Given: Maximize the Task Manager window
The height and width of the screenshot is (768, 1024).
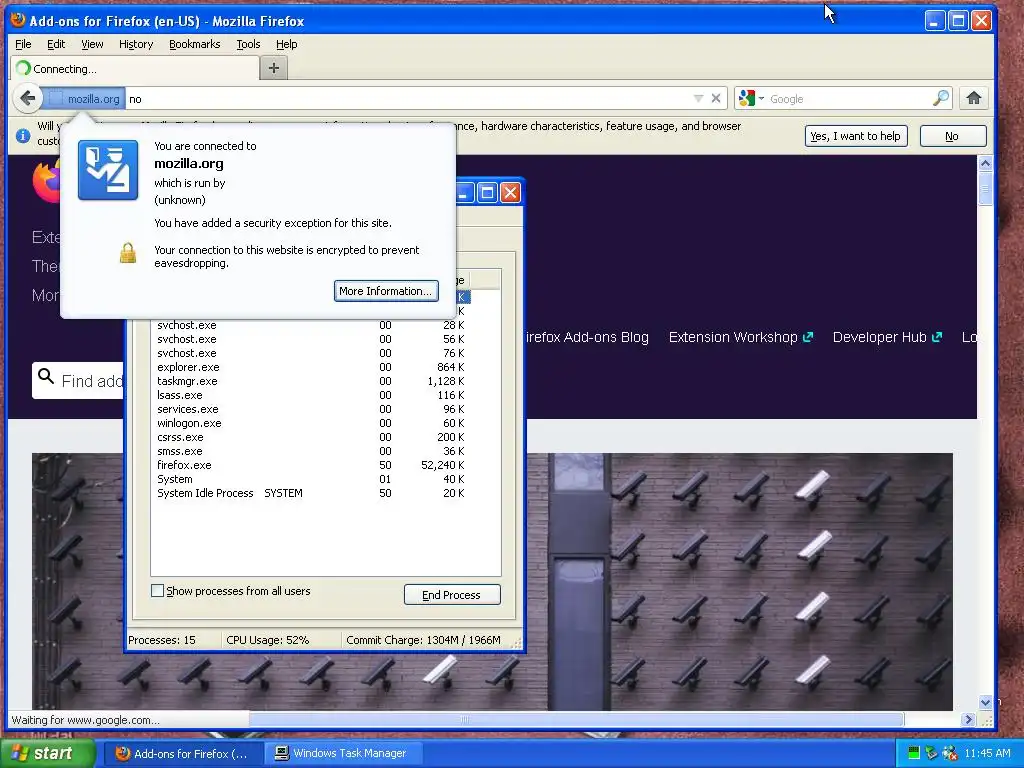Looking at the screenshot, I should (487, 193).
